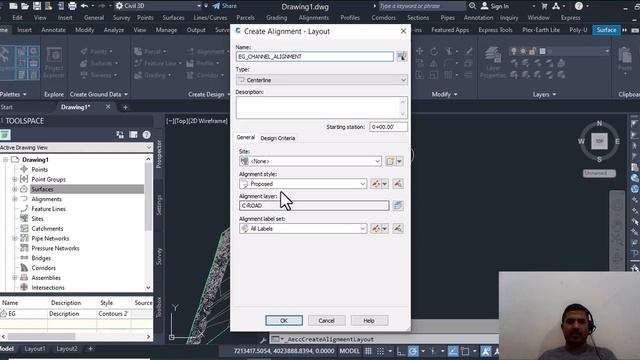Open the Civil 3D workspace dropdown
Image resolution: width=640 pixels, height=360 pixels.
(x=159, y=6)
